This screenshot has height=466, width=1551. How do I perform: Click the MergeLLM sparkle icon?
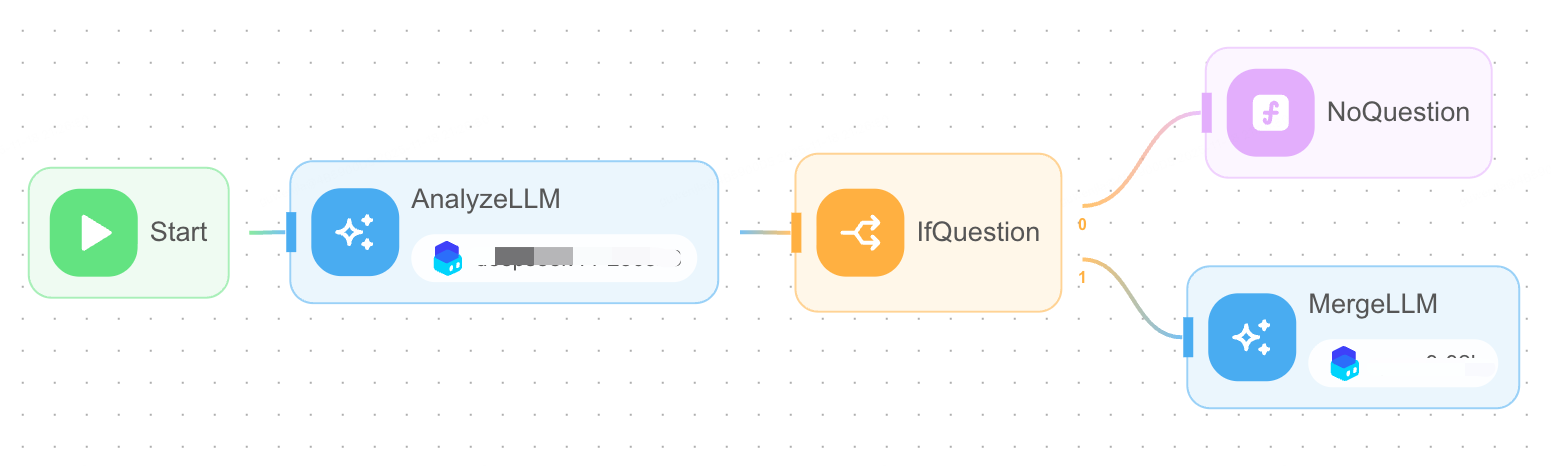coord(1252,337)
